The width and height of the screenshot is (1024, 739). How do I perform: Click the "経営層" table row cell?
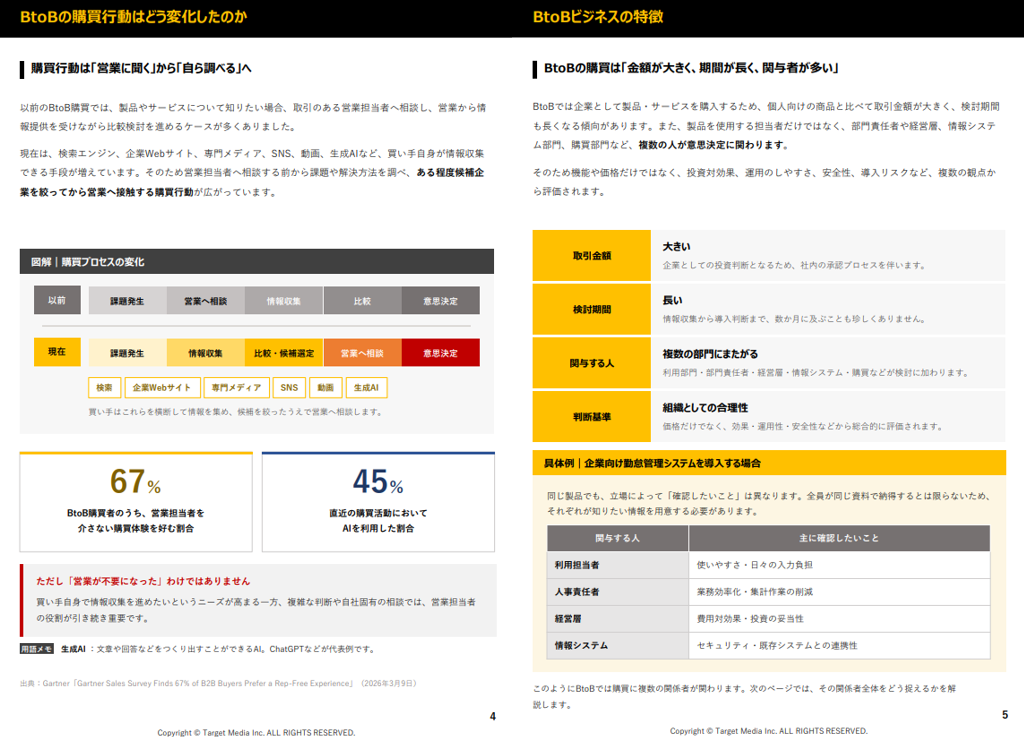(x=618, y=618)
